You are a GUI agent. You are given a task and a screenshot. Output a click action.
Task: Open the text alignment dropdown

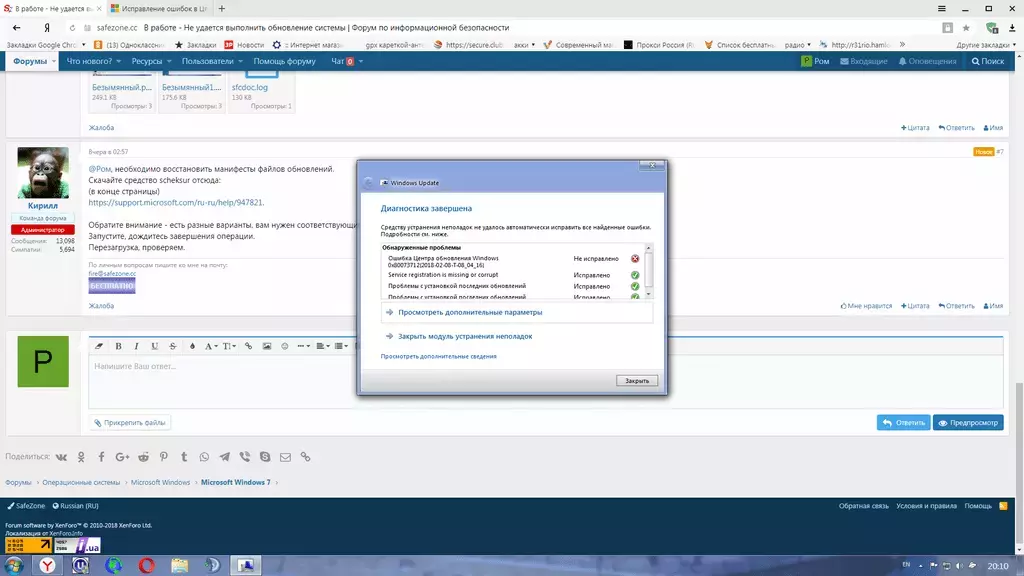[323, 346]
